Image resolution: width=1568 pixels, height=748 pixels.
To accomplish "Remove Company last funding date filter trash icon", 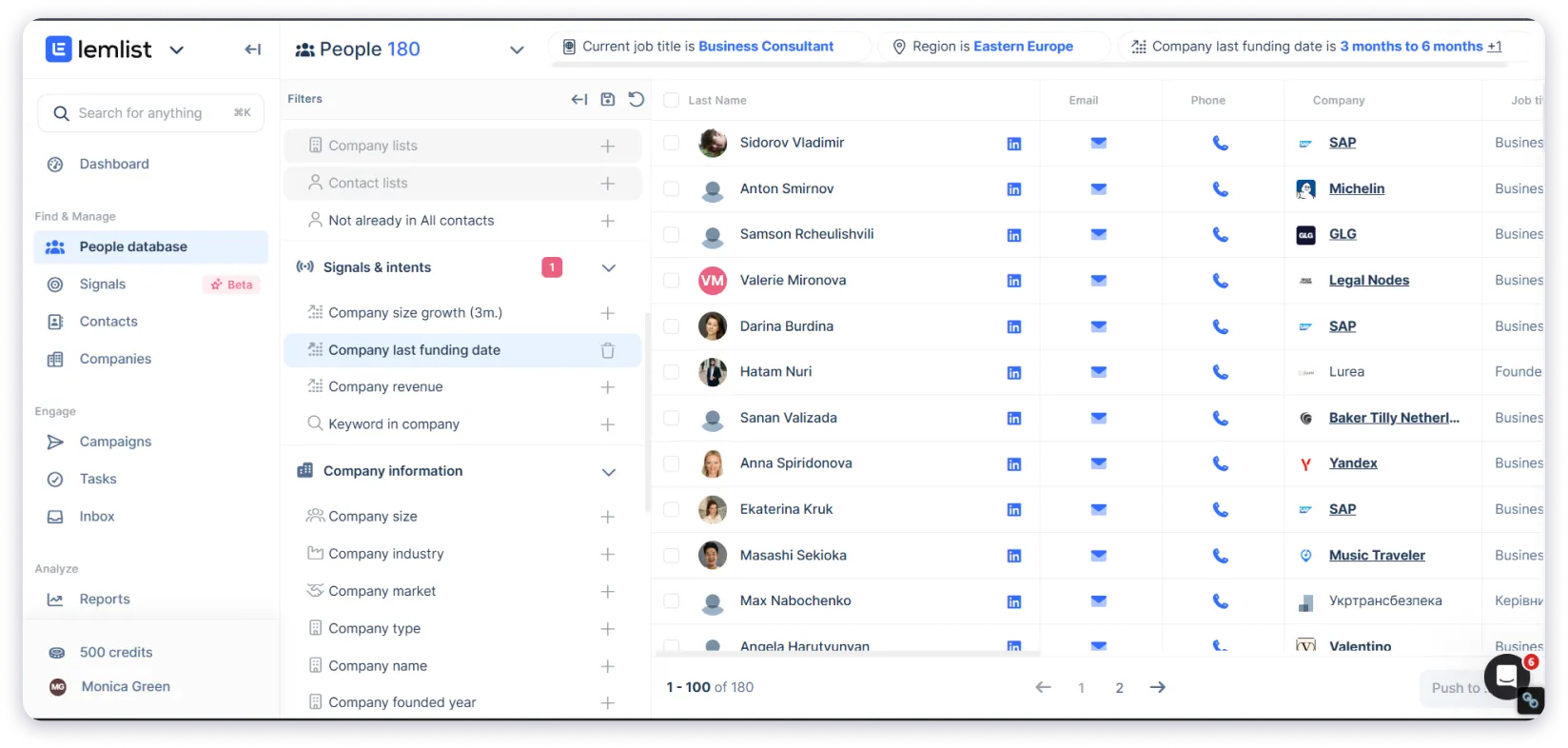I will pos(608,350).
